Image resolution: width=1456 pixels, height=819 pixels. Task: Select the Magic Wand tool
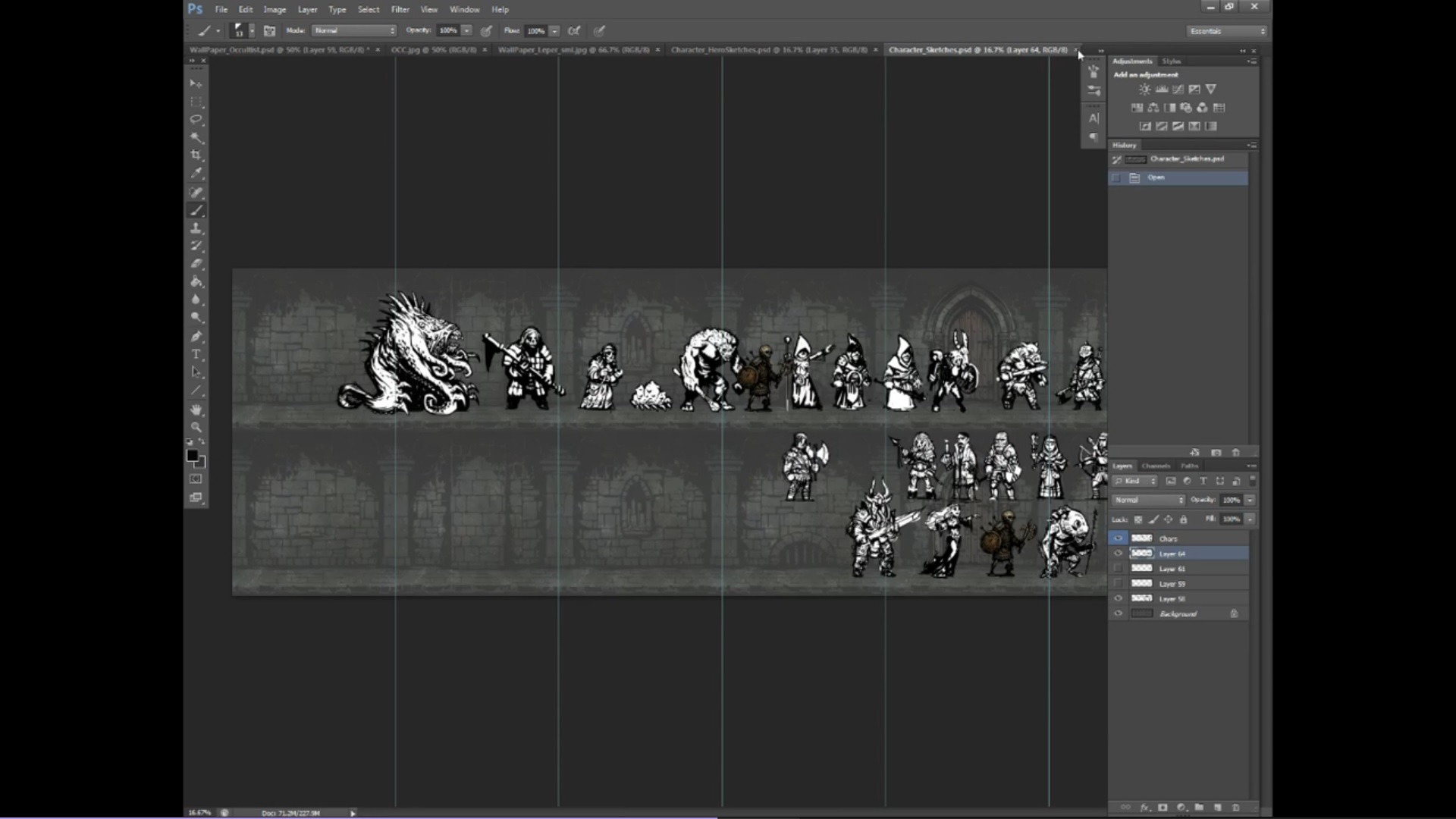196,138
